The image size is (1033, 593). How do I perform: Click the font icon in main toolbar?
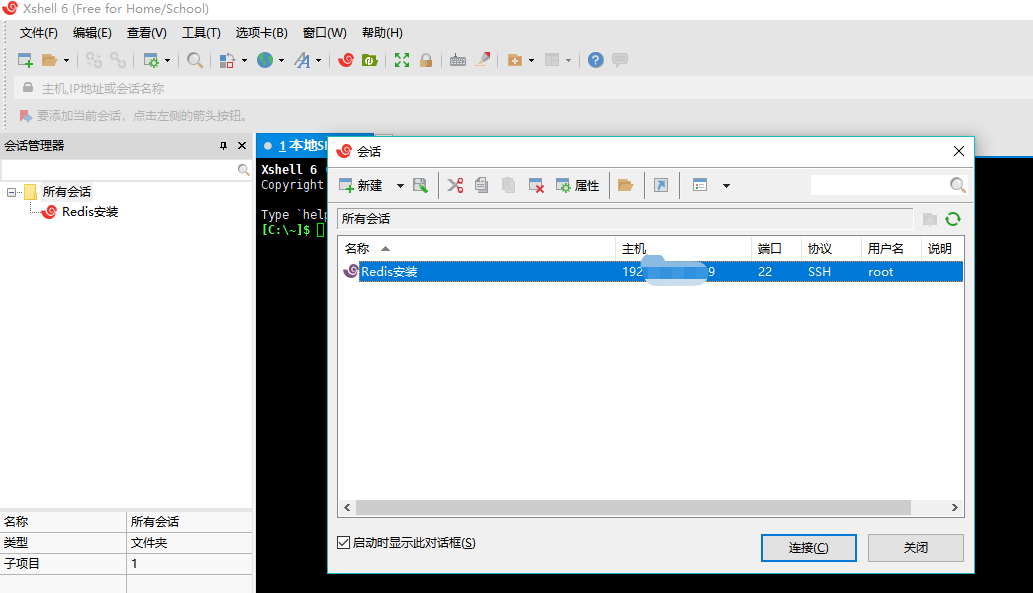tap(302, 60)
